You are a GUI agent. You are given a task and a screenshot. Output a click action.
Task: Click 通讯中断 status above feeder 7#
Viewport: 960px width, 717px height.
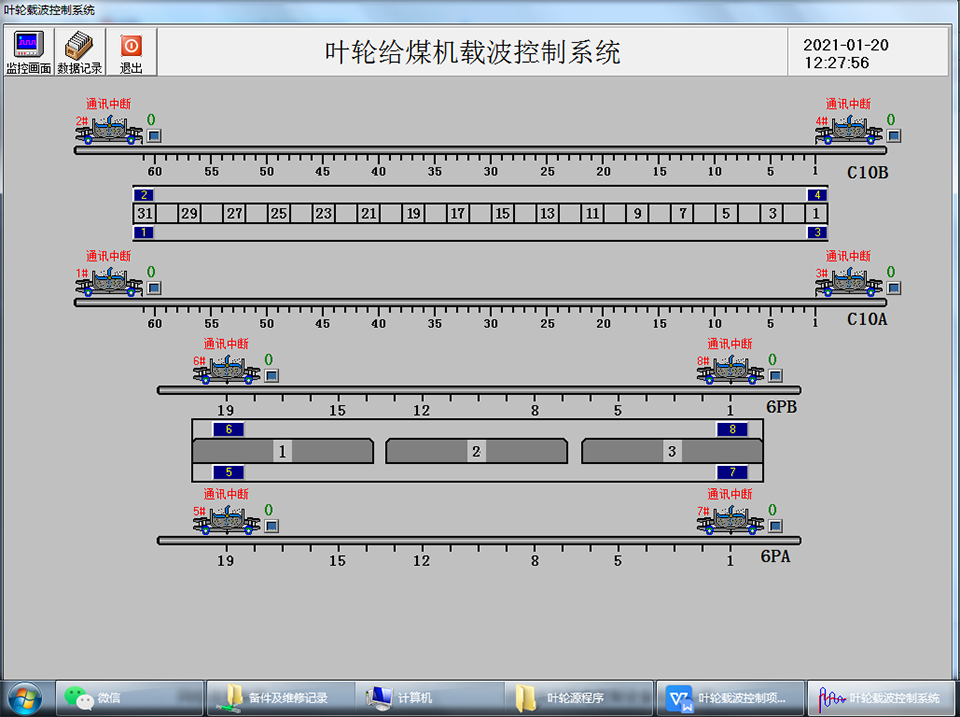(x=730, y=494)
